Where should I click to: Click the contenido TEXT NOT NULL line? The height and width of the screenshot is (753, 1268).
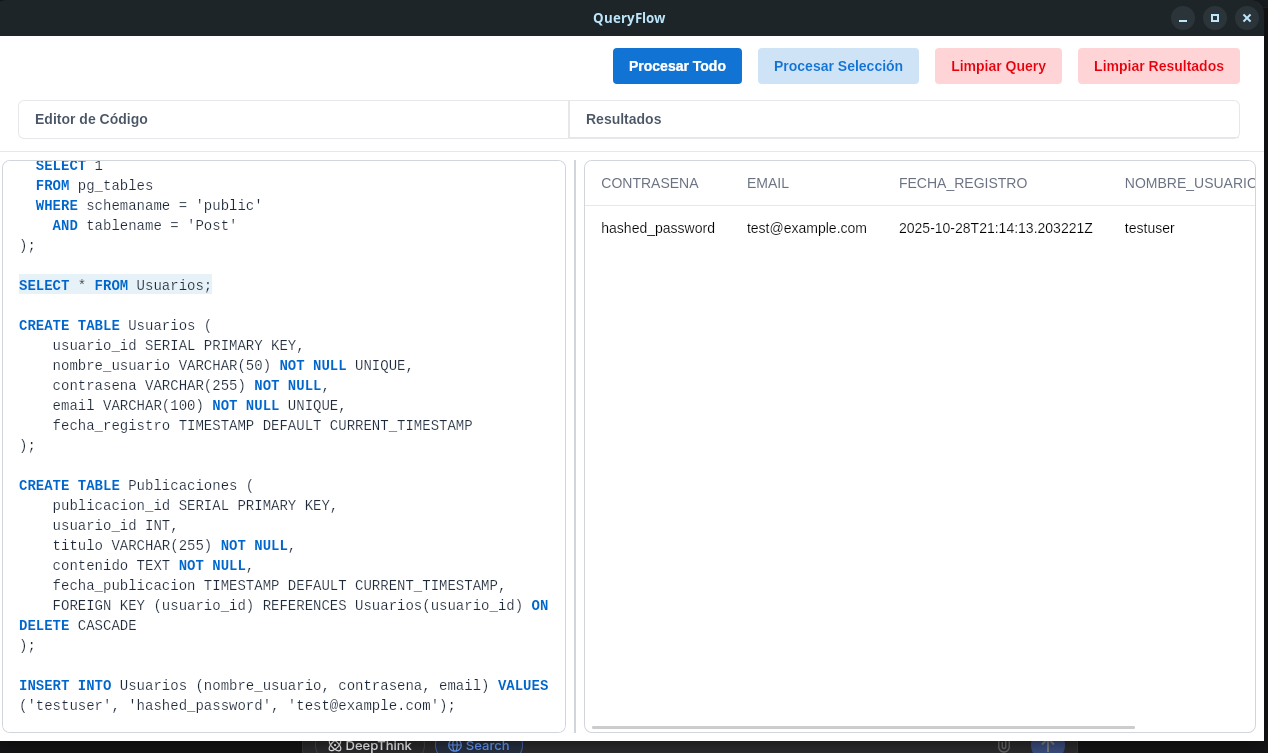pyautogui.click(x=153, y=566)
